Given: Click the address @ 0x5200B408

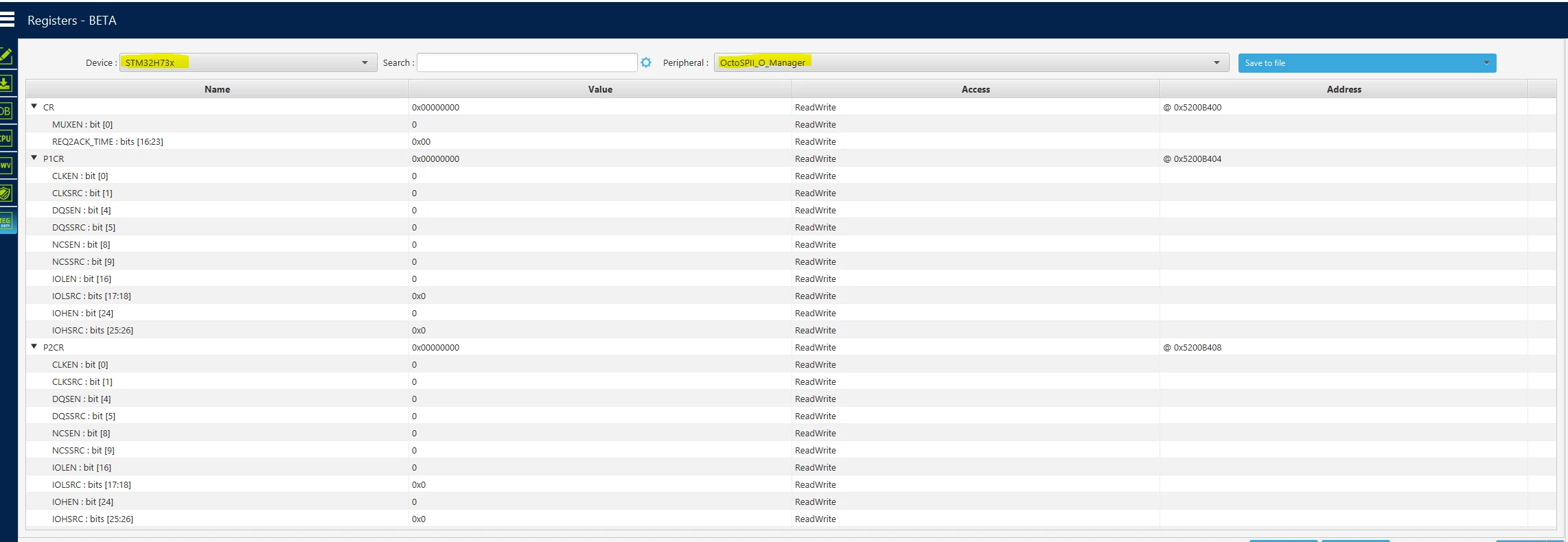Looking at the screenshot, I should click(1192, 348).
